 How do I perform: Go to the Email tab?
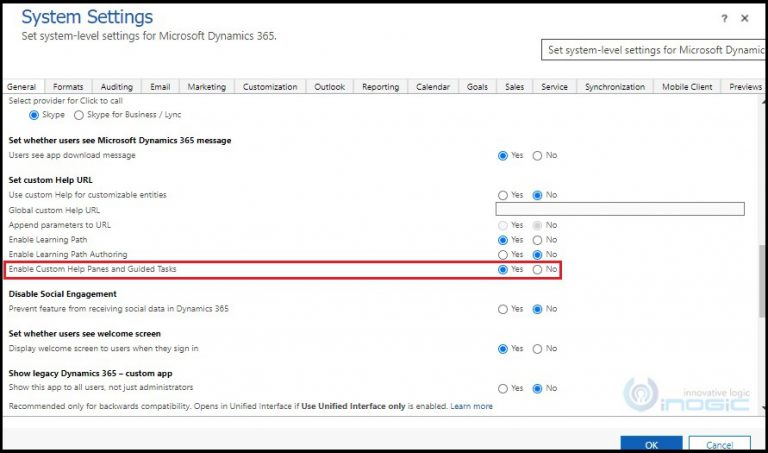click(x=160, y=87)
